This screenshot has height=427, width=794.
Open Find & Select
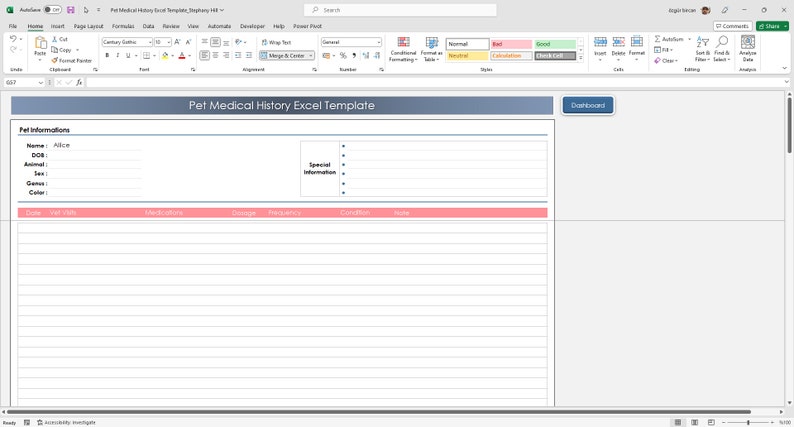click(x=722, y=49)
